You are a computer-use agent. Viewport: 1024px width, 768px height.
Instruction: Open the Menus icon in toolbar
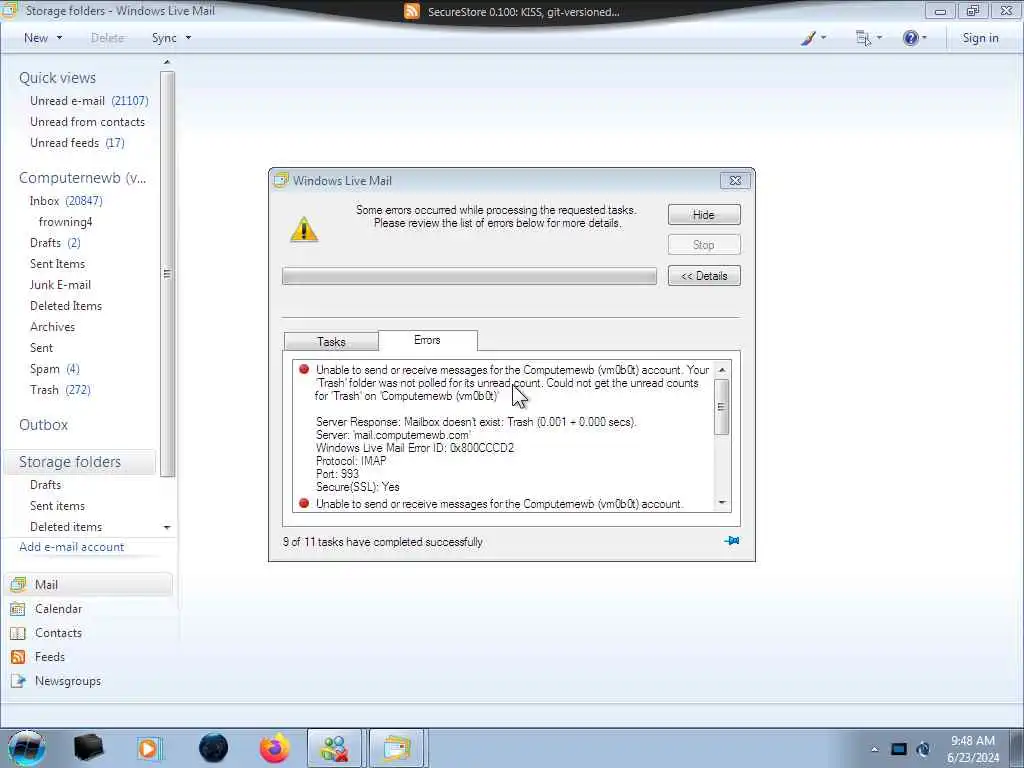pos(863,38)
